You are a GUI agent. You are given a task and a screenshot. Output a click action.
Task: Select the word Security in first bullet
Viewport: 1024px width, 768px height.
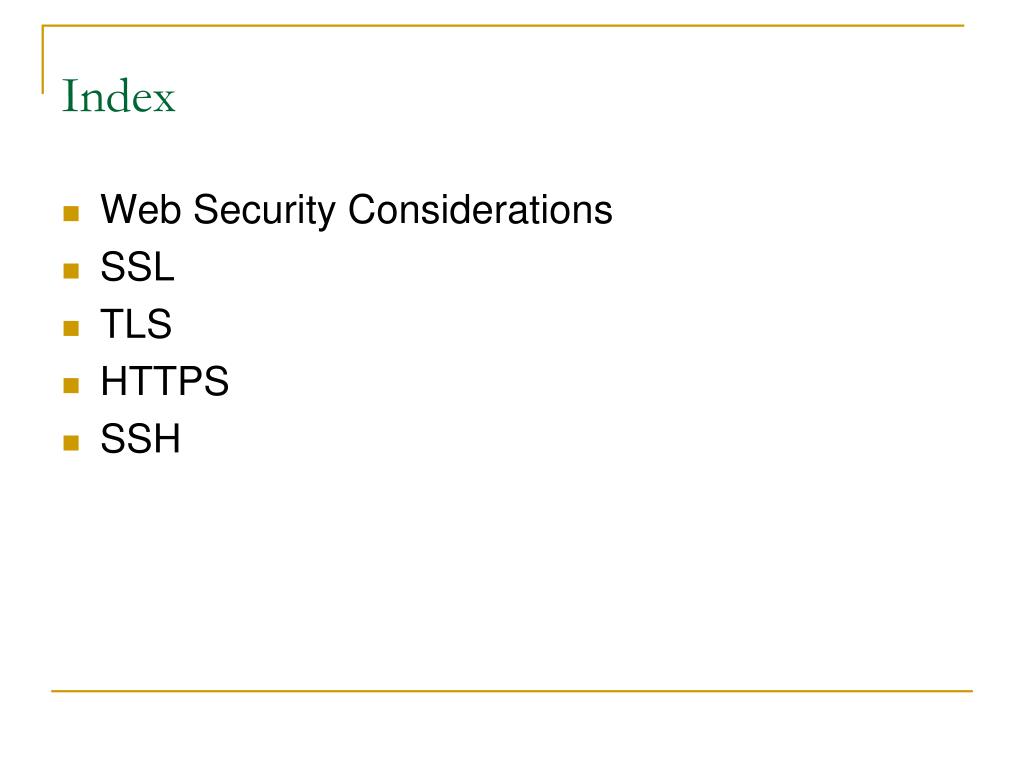tap(264, 210)
